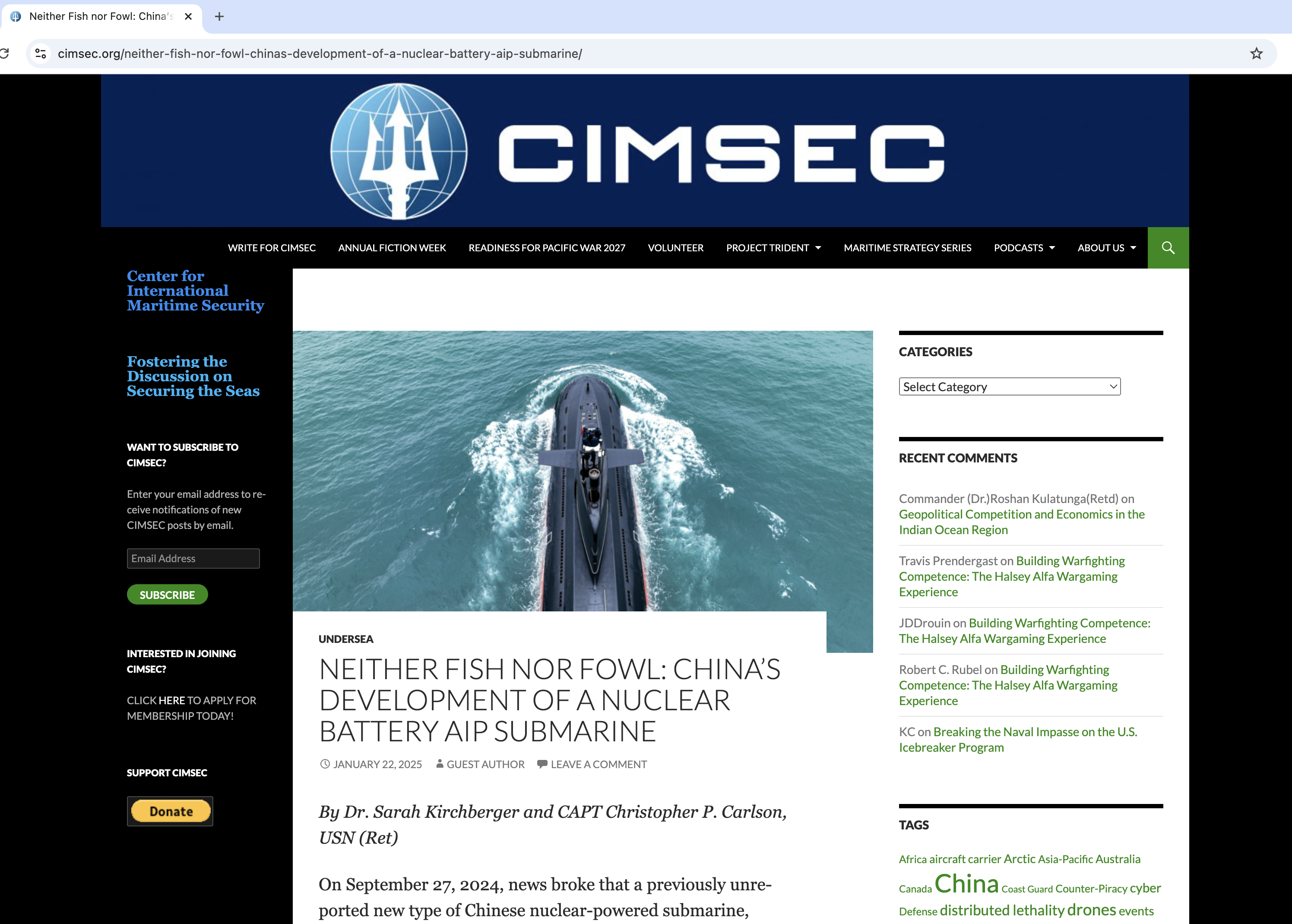Viewport: 1292px width, 924px height.
Task: Click the yellow Donate button
Action: tap(170, 811)
